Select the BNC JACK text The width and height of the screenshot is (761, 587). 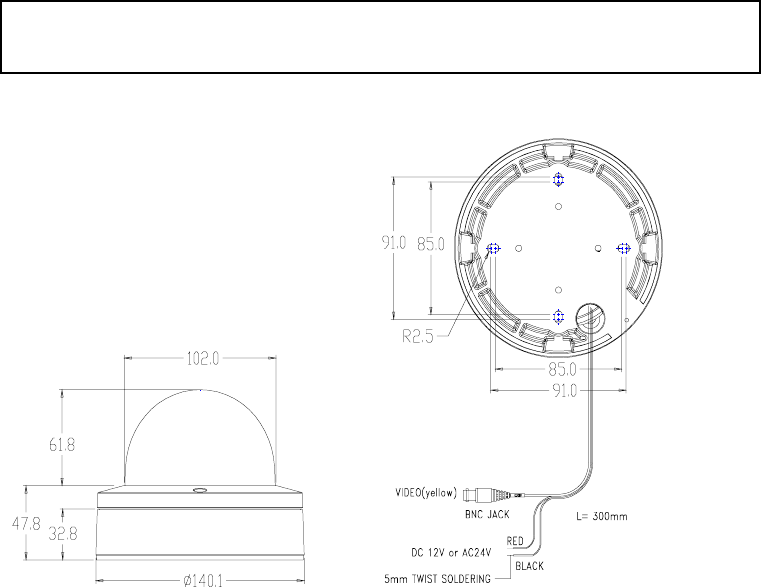pos(487,514)
